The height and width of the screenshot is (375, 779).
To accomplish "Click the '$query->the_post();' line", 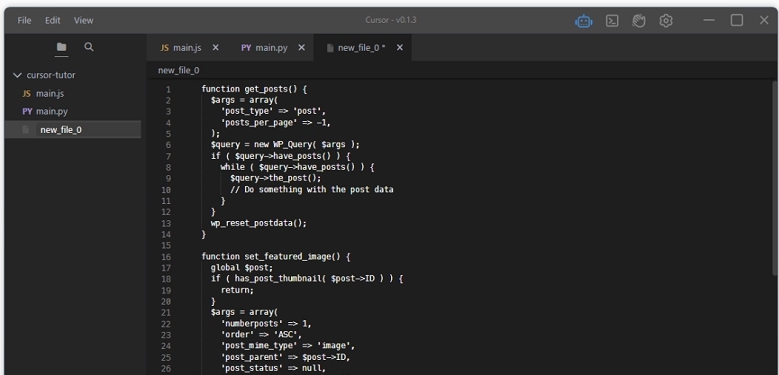I will 276,178.
